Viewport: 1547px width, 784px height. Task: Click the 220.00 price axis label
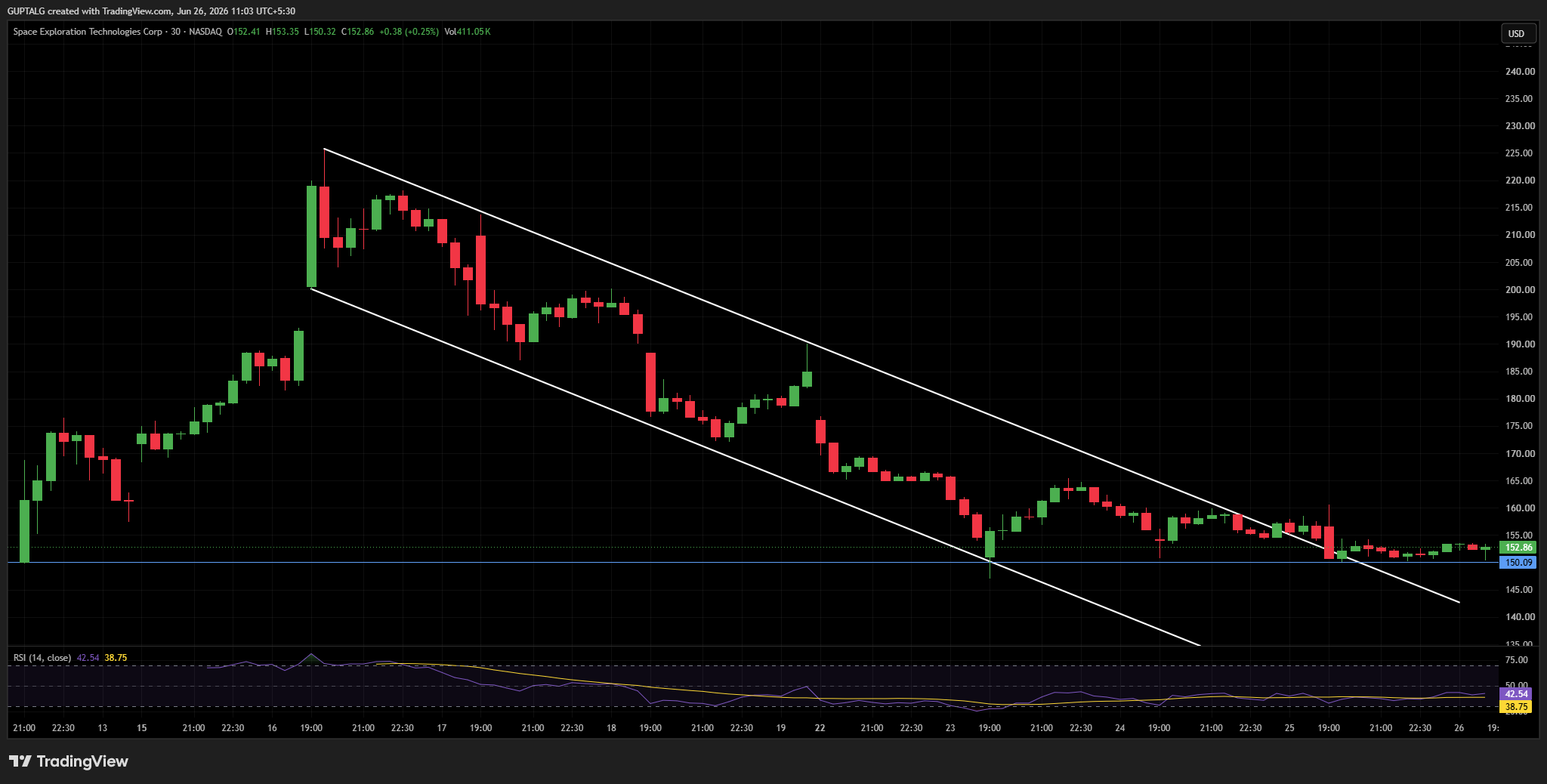point(1520,181)
